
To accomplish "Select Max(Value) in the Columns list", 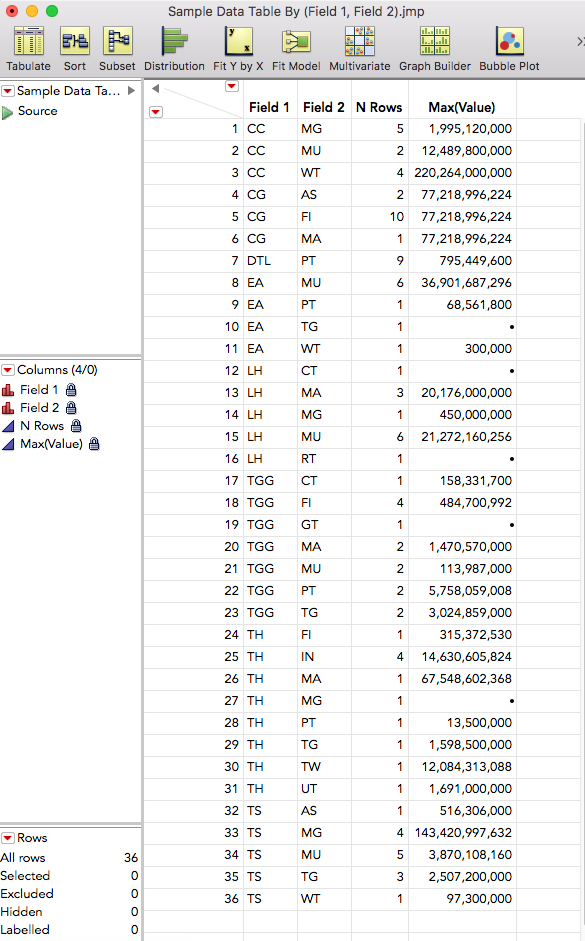I will 51,443.
